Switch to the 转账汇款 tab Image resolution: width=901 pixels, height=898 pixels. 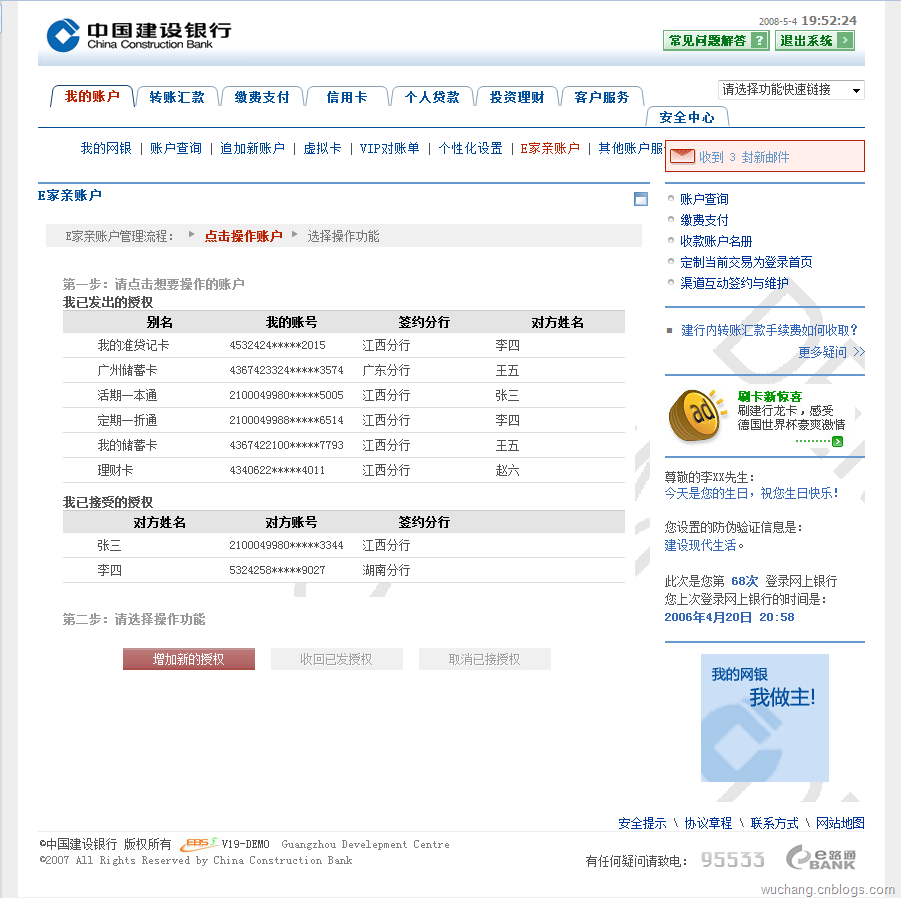pos(177,97)
